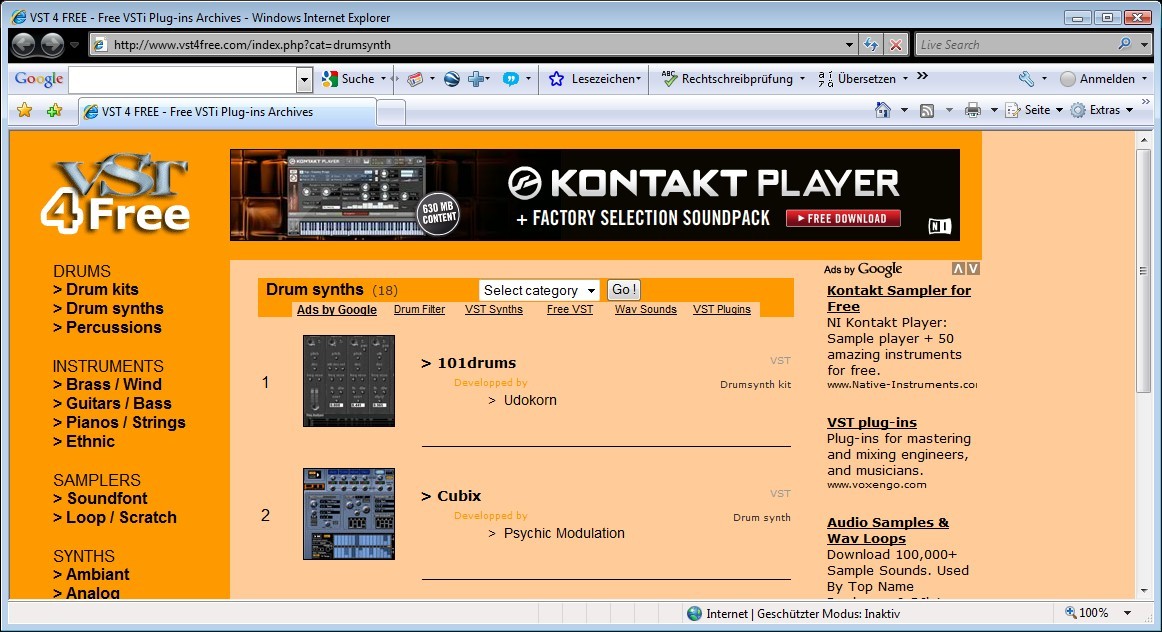The width and height of the screenshot is (1162, 632).
Task: Expand the Google search box dropdown arrow
Action: coord(304,79)
